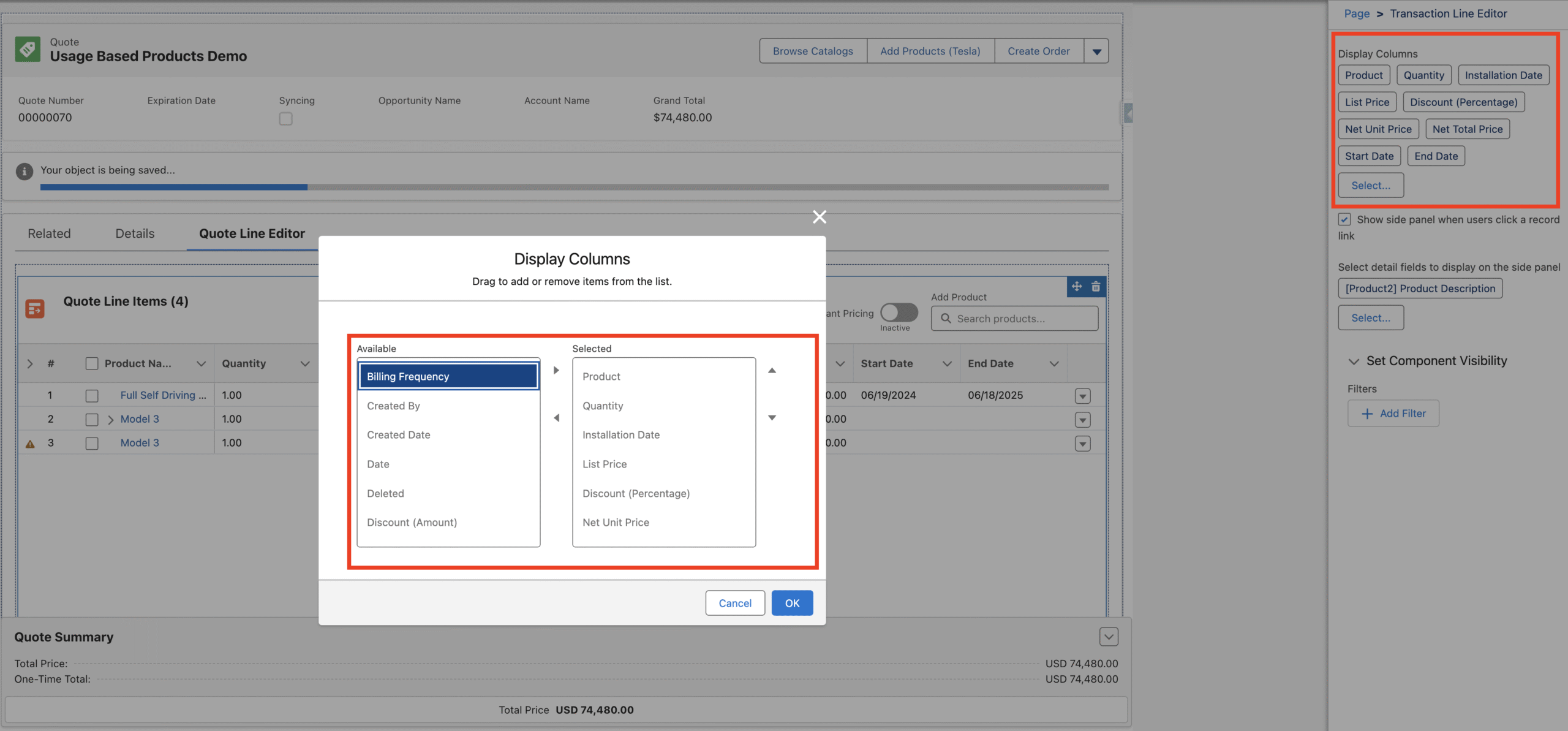Viewport: 1568px width, 731px height.
Task: Click the magnifier icon in Search products
Action: [x=946, y=319]
